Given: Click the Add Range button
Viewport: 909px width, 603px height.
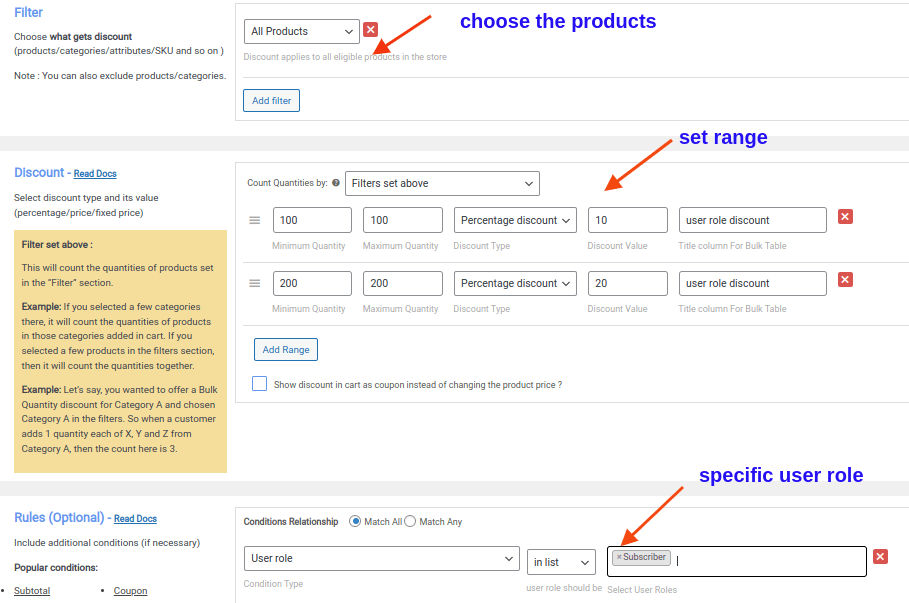Looking at the screenshot, I should pyautogui.click(x=285, y=349).
